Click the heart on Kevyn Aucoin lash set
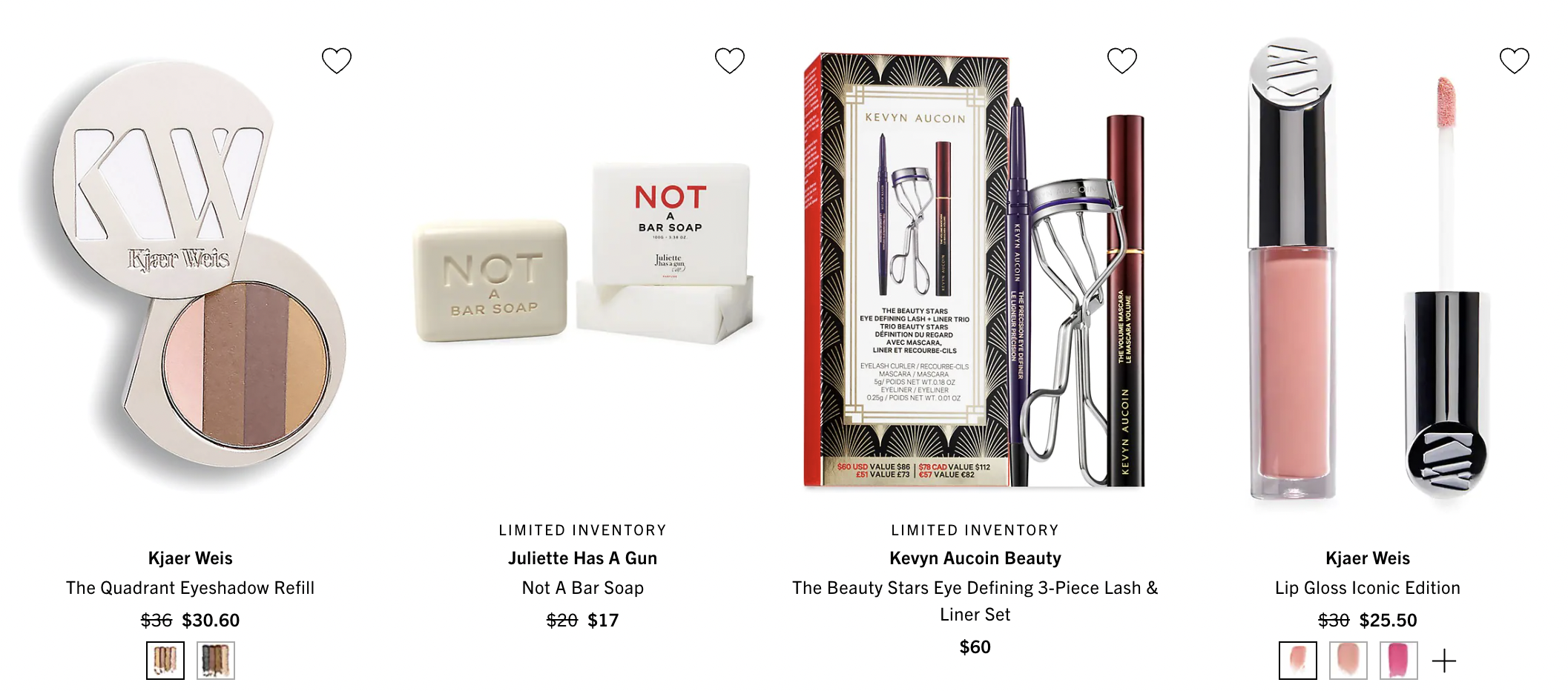 [1122, 61]
